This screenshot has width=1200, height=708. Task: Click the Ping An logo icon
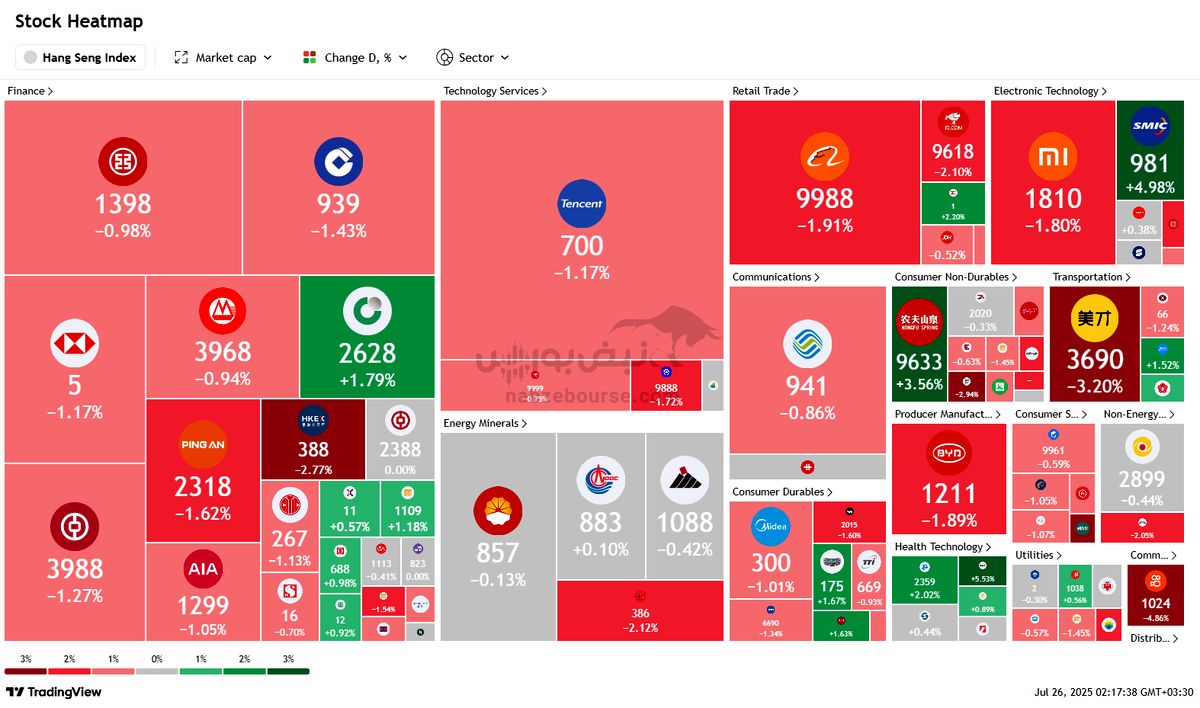[203, 444]
